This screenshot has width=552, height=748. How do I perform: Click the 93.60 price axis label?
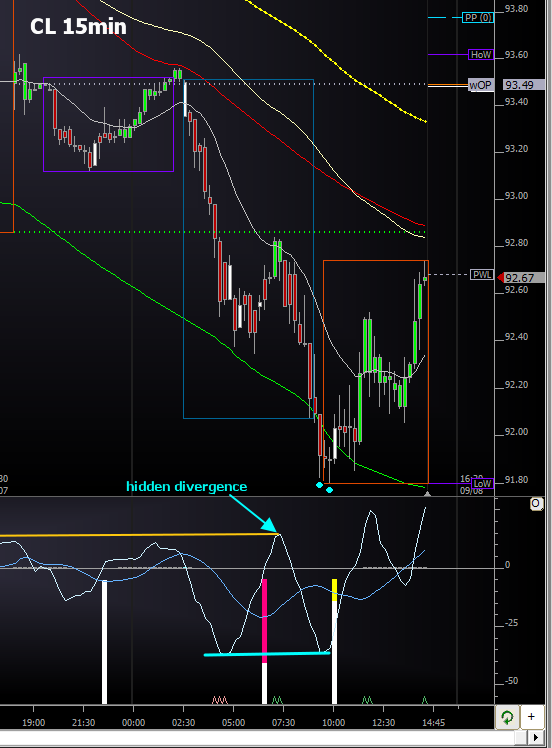[517, 55]
